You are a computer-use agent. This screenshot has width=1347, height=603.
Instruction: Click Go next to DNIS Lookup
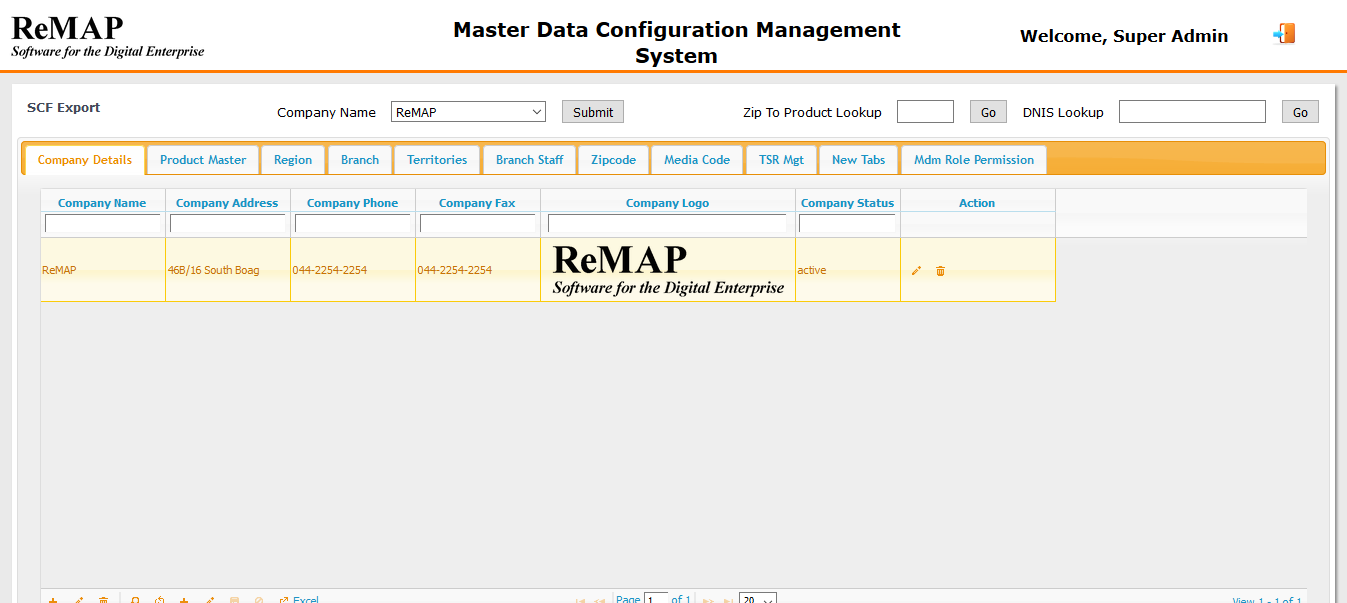point(1300,112)
